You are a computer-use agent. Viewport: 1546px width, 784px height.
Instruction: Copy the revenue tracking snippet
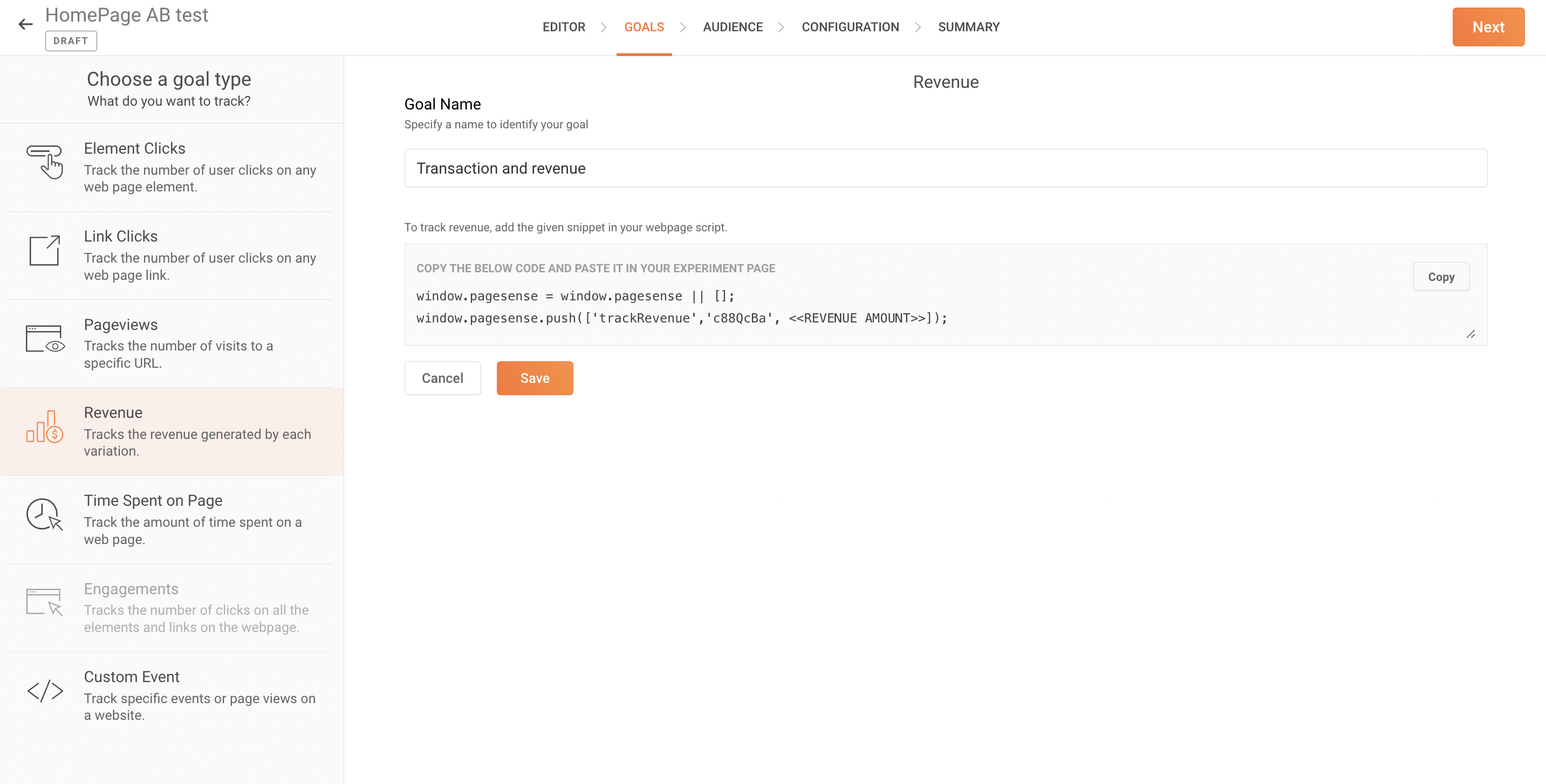pos(1440,277)
